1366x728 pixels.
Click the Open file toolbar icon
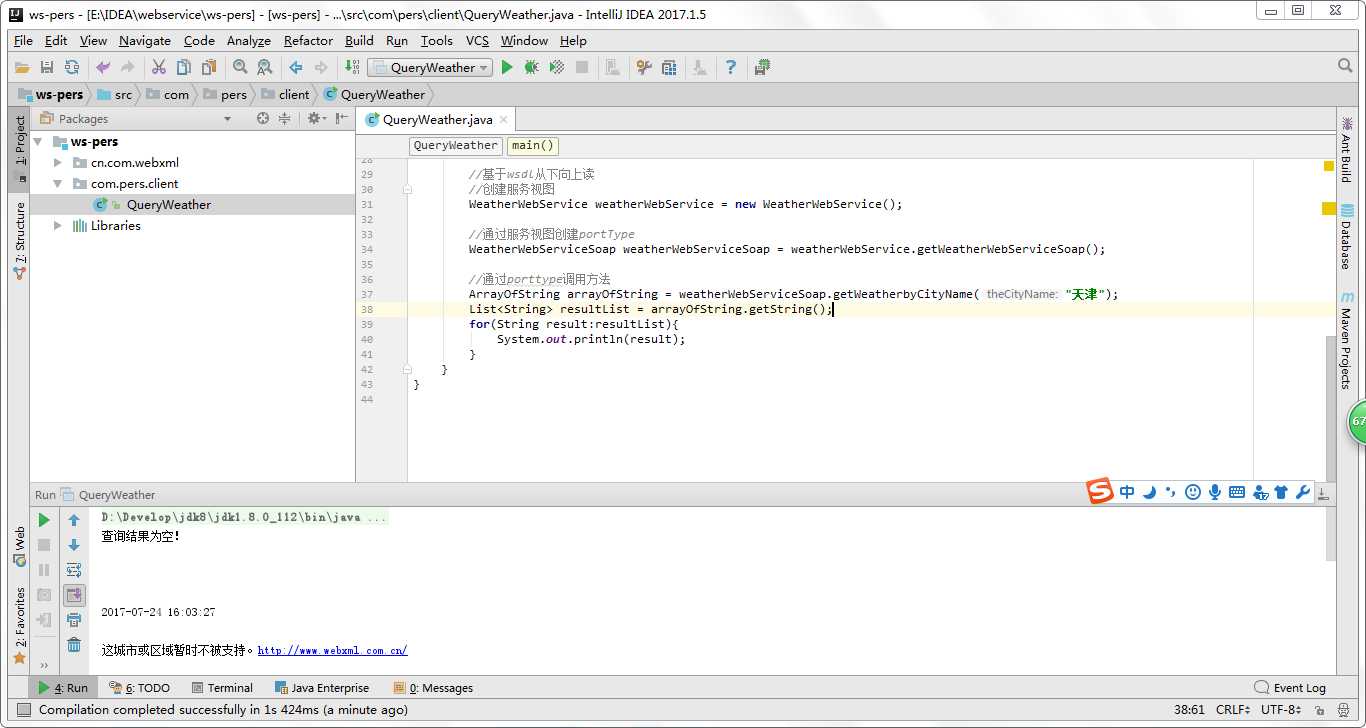point(22,67)
